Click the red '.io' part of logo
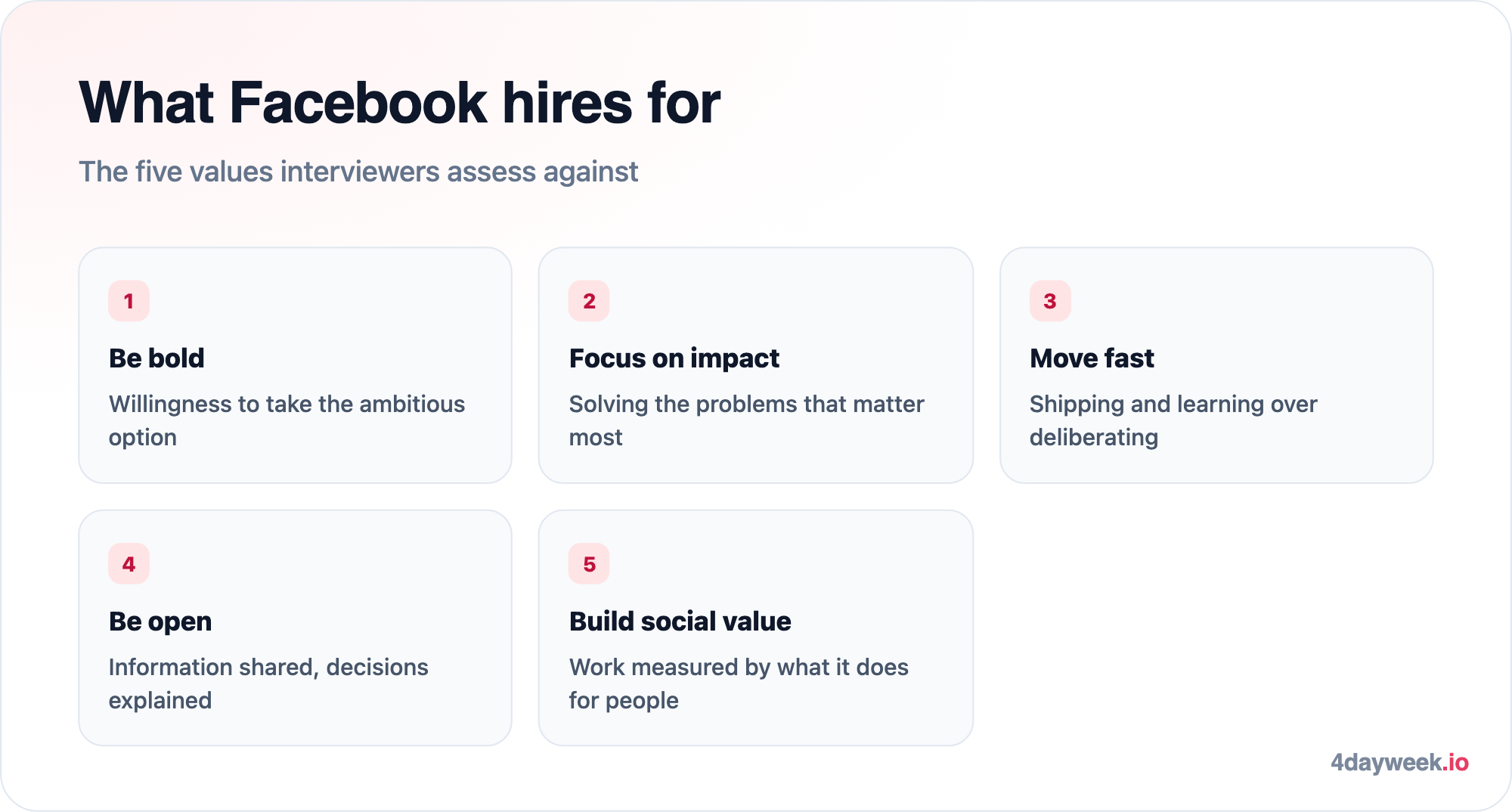This screenshot has height=812, width=1512. 1455,762
